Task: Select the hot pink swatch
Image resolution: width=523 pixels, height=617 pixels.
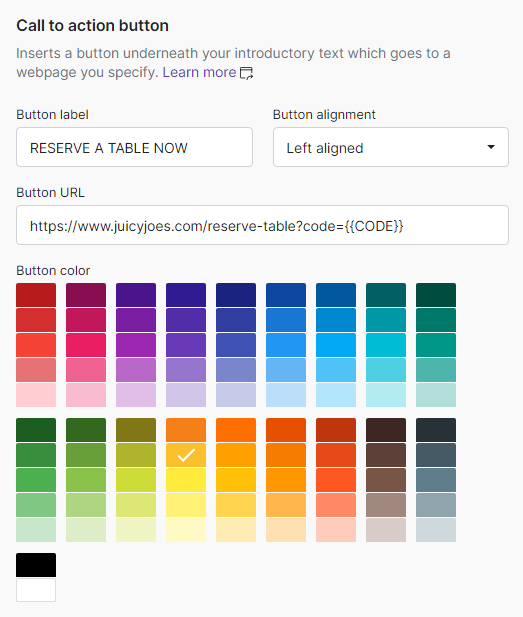Action: pos(86,345)
